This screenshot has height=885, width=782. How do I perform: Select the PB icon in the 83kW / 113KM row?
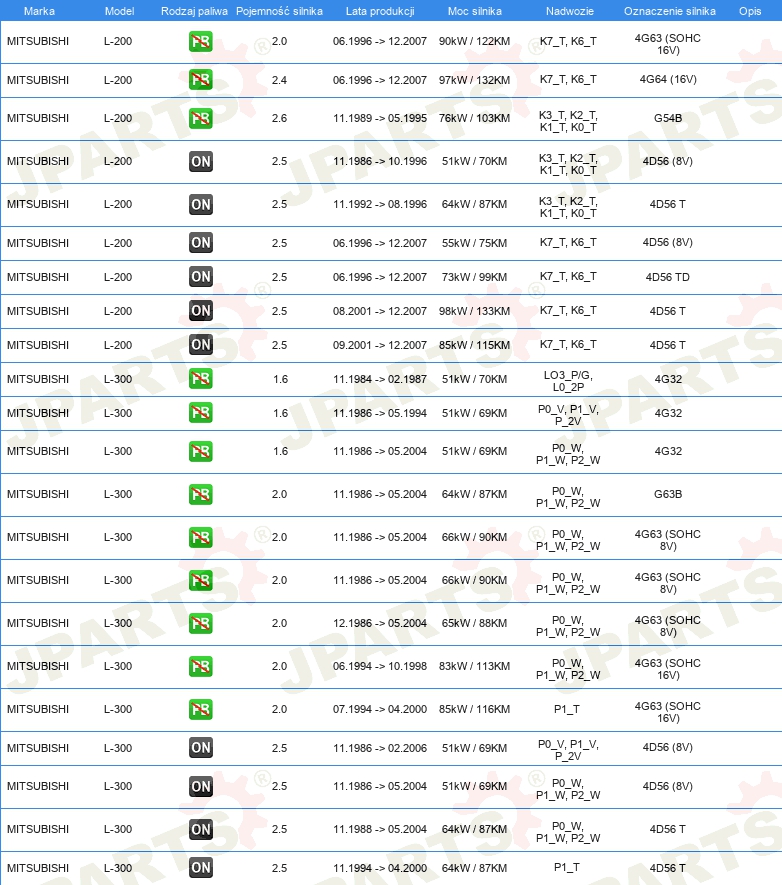click(200, 666)
